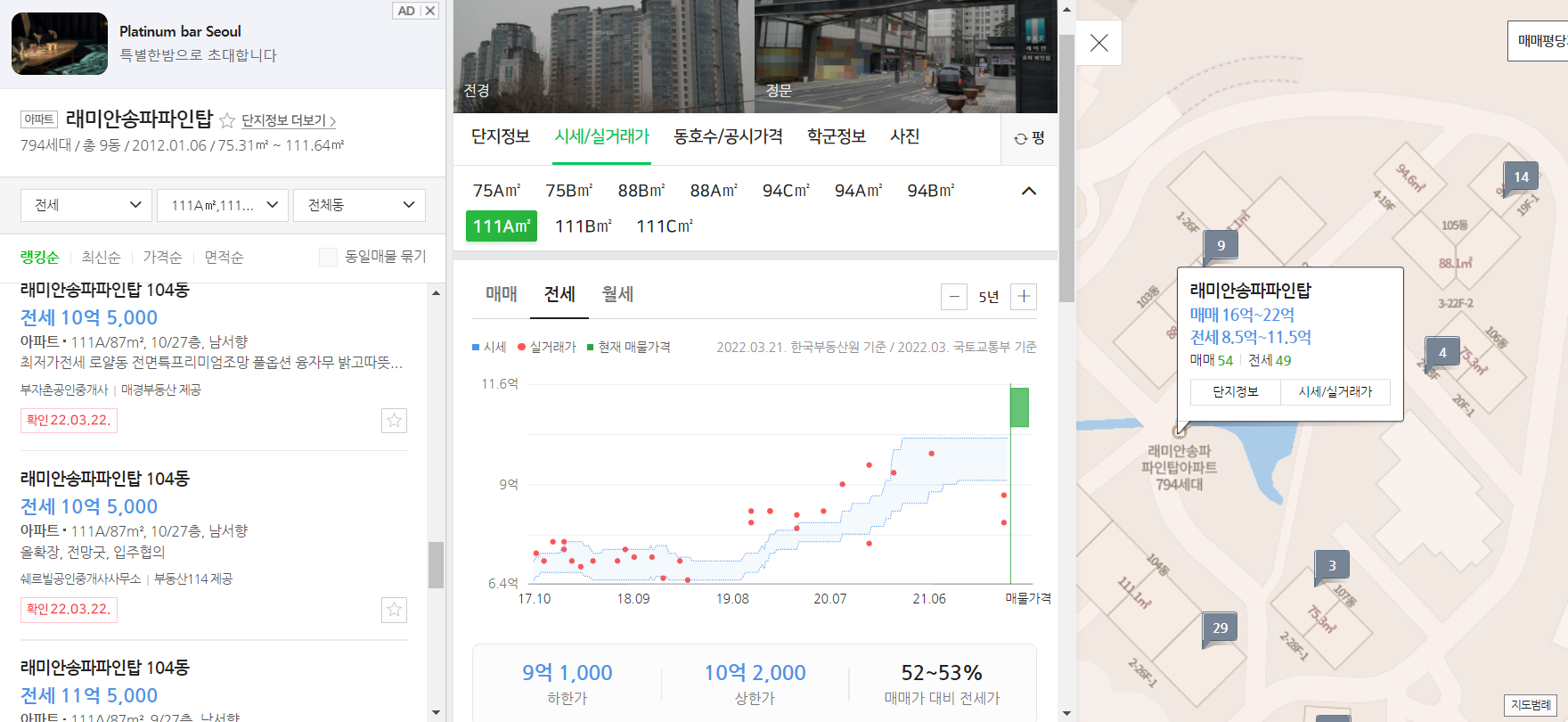The height and width of the screenshot is (722, 1568).
Task: Switch chart to 전세 tab
Action: click(x=559, y=294)
